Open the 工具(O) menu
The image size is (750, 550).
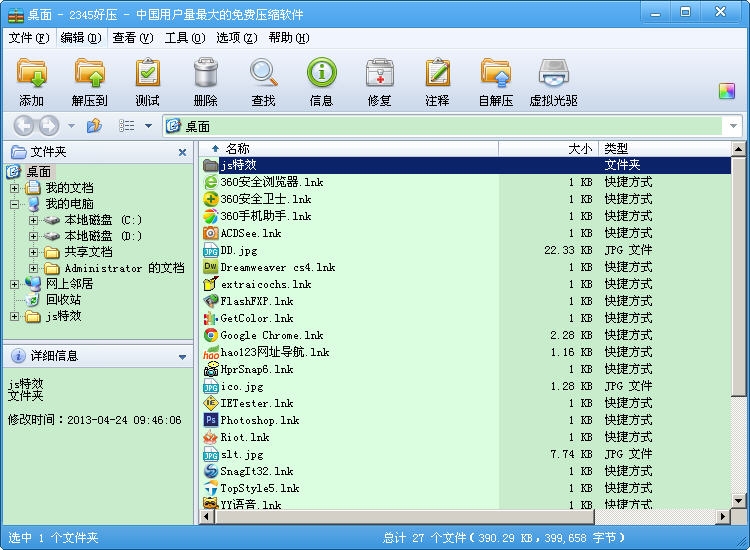click(x=185, y=38)
